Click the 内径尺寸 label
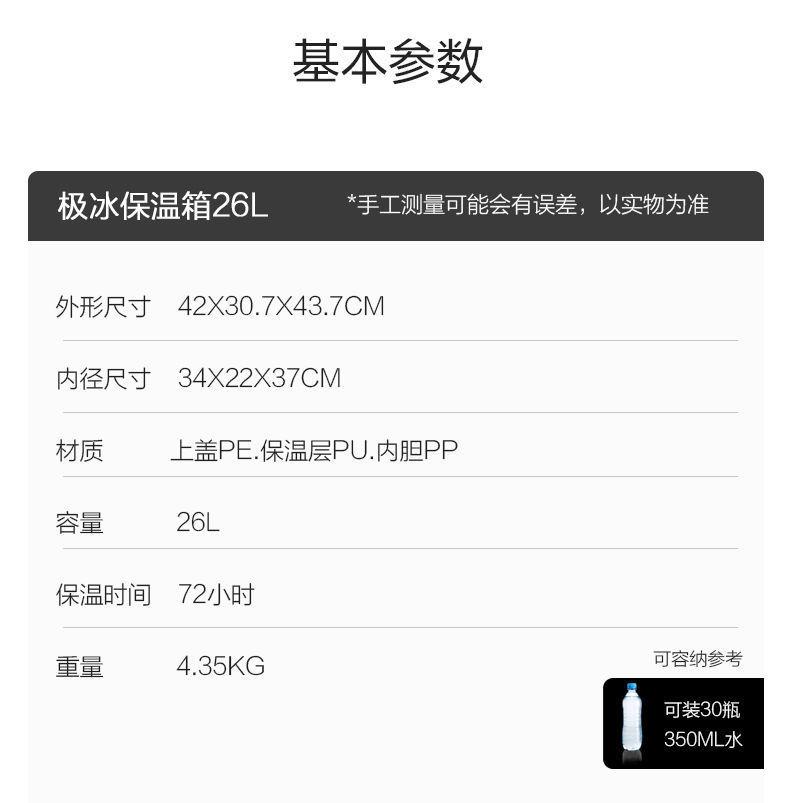This screenshot has height=803, width=790. pos(103,379)
